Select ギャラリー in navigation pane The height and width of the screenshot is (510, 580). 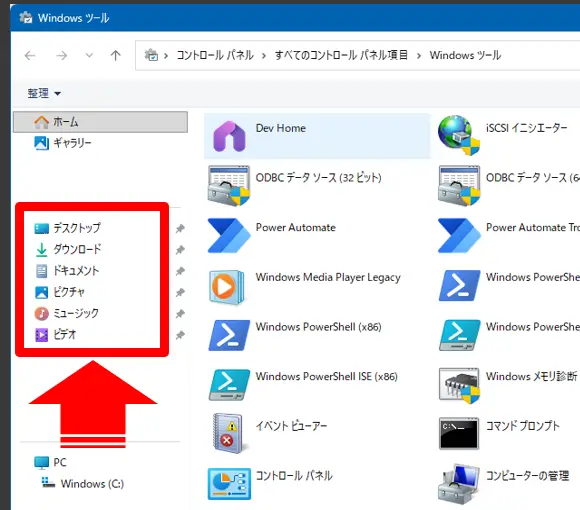[63, 143]
